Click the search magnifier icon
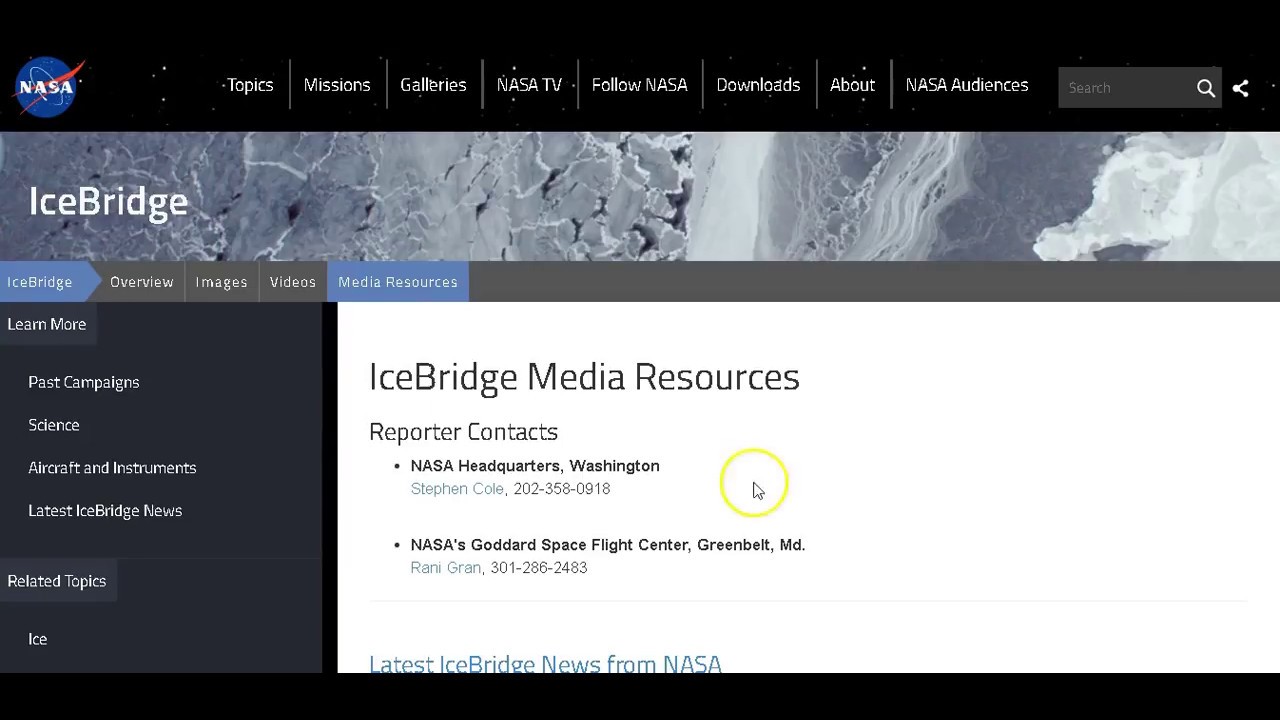The image size is (1280, 720). pyautogui.click(x=1206, y=88)
